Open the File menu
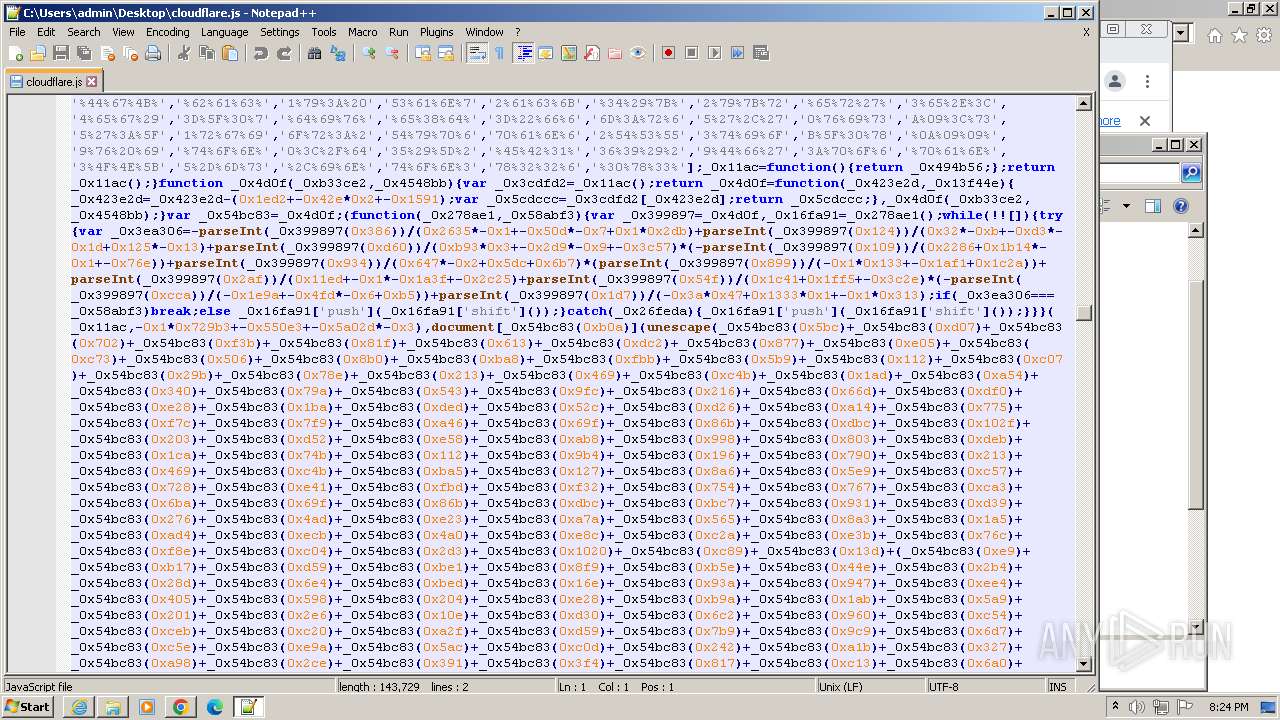The image size is (1280, 720). (x=17, y=32)
